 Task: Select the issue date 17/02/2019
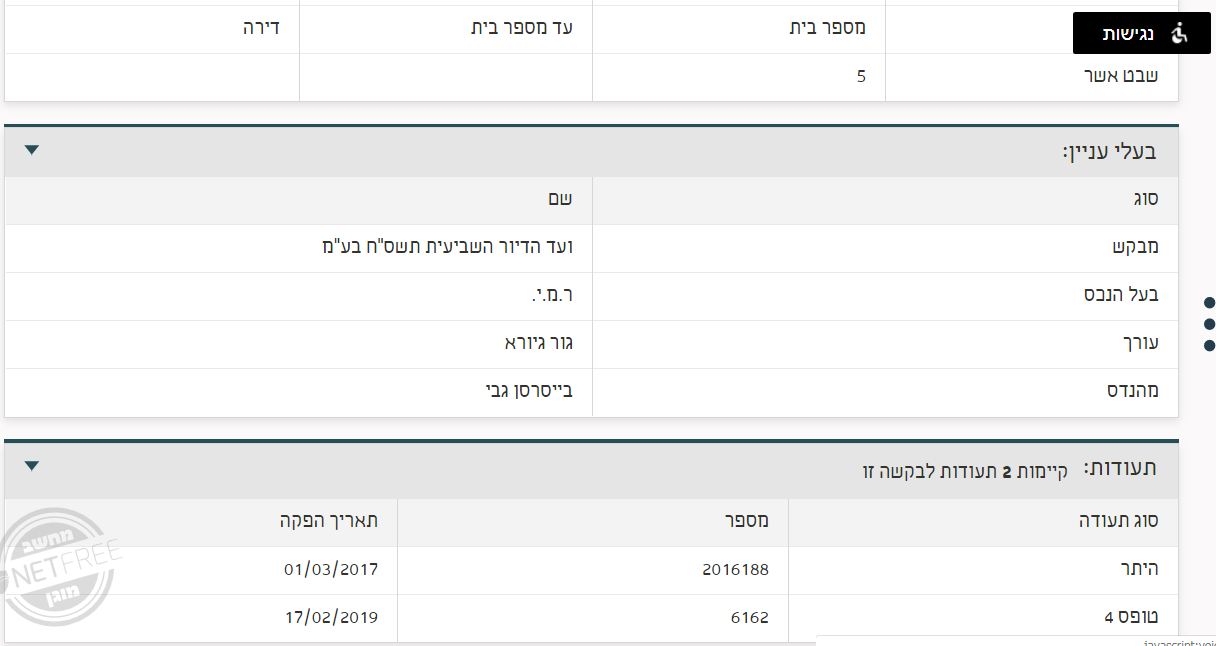pyautogui.click(x=329, y=617)
